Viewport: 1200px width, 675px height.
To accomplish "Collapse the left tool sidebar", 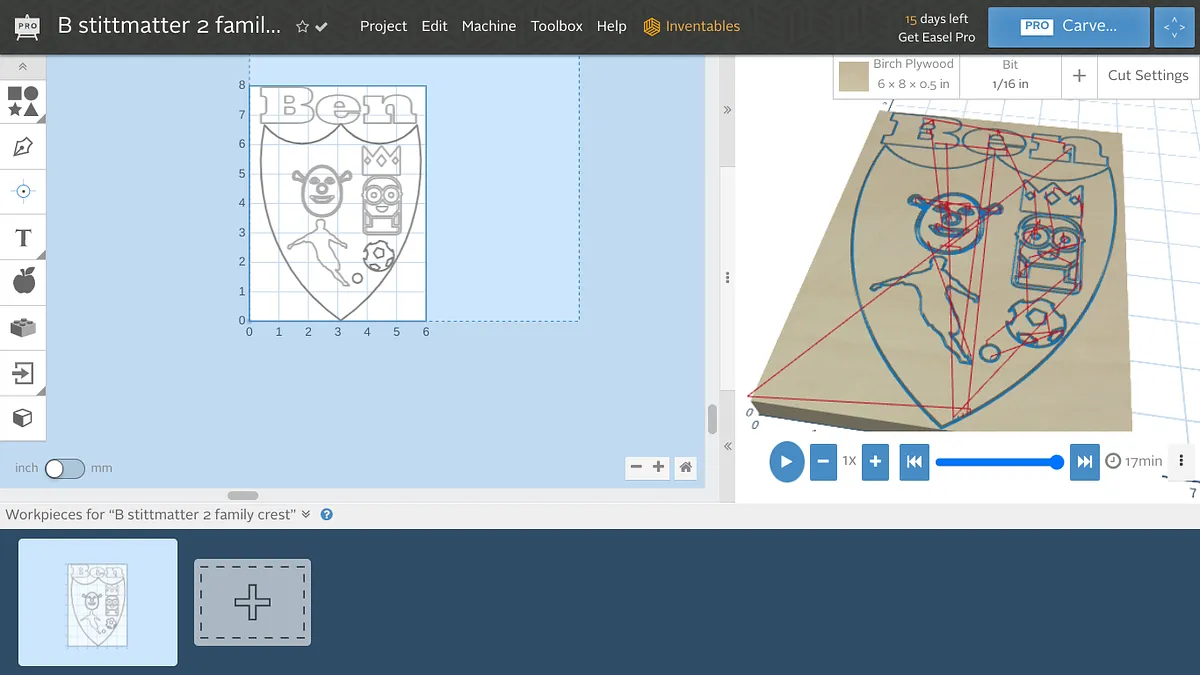I will pyautogui.click(x=23, y=67).
